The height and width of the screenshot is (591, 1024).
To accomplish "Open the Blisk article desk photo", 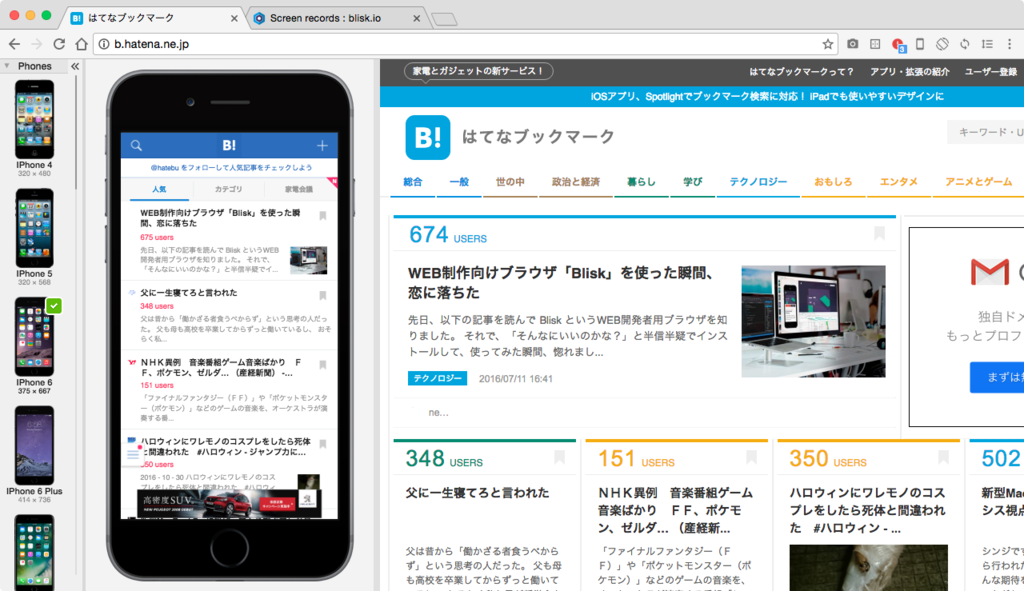I will pos(813,321).
